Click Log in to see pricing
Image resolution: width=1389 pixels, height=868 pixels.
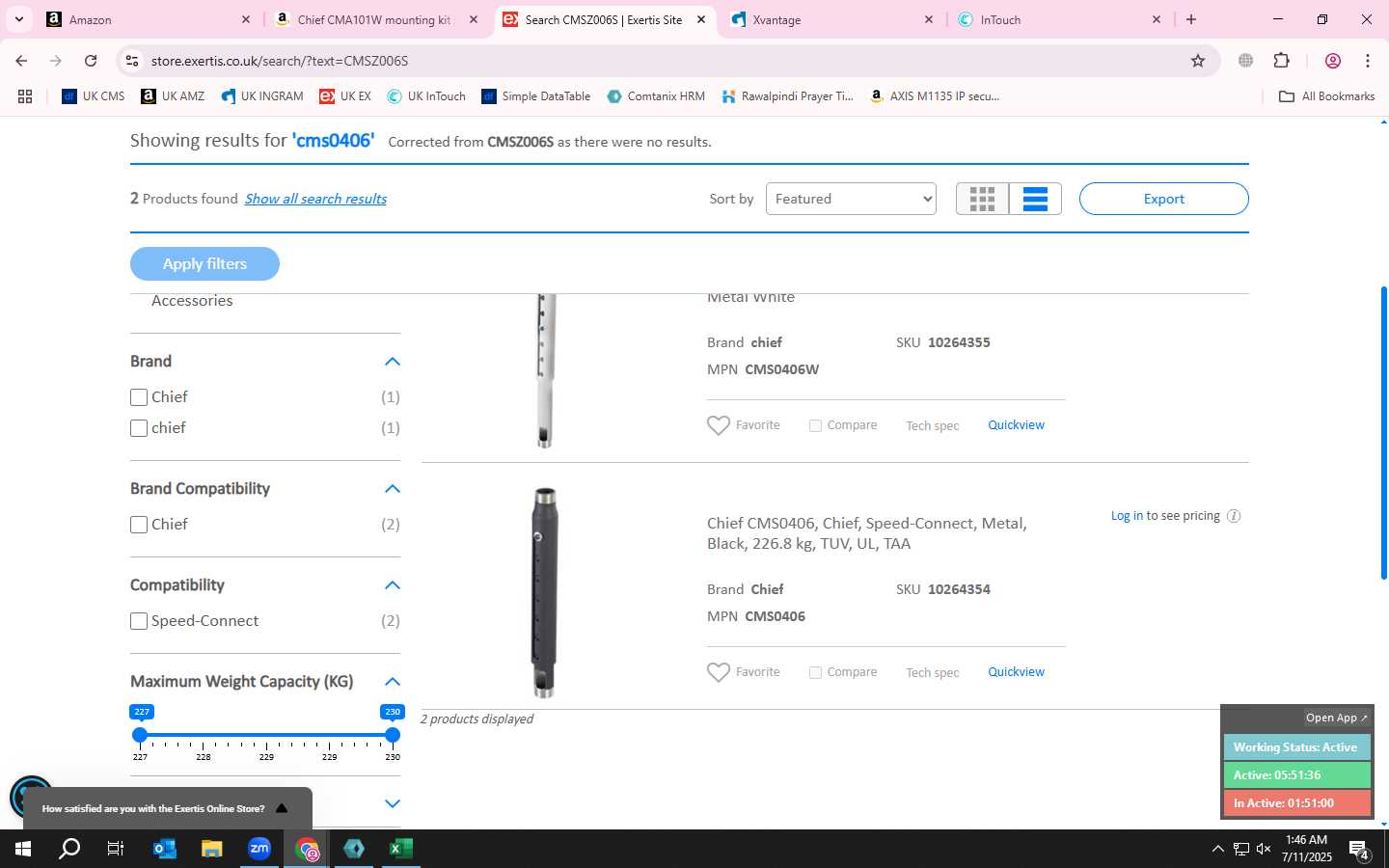tap(1127, 516)
